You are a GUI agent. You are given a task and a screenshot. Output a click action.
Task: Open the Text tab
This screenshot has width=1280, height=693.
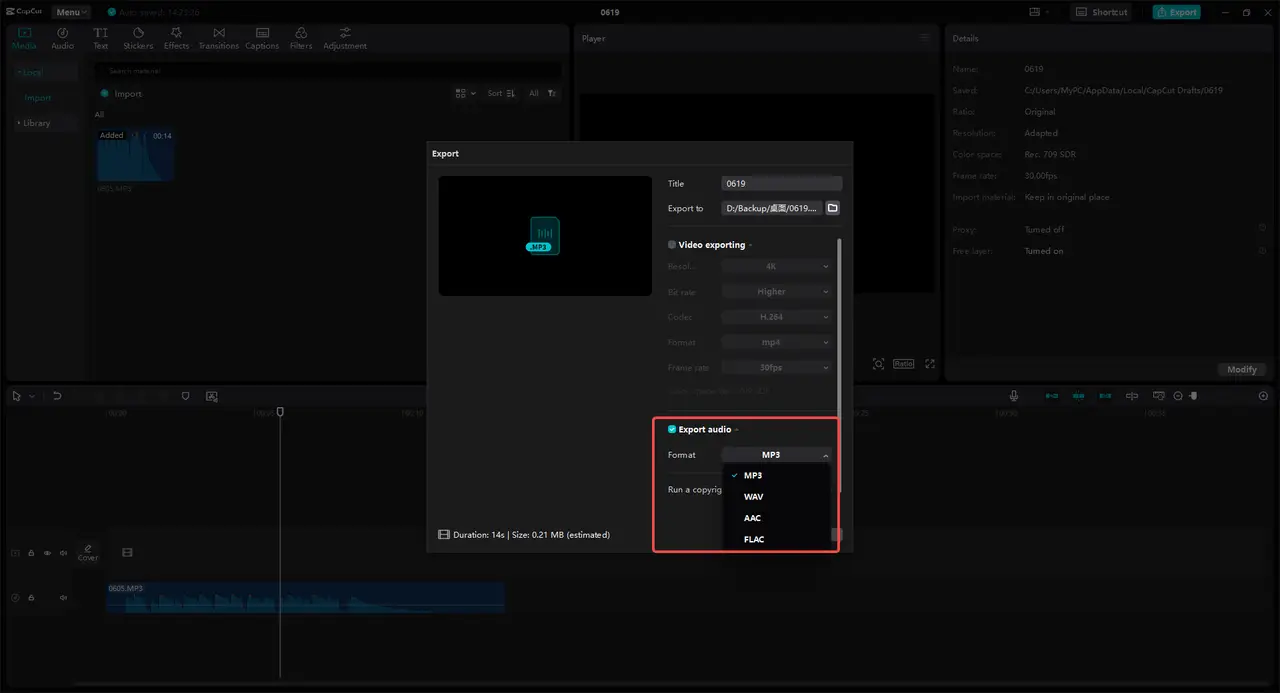(101, 38)
